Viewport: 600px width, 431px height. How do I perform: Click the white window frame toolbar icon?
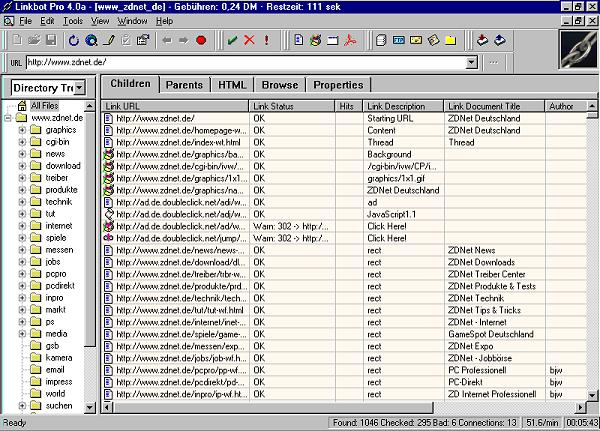(333, 40)
